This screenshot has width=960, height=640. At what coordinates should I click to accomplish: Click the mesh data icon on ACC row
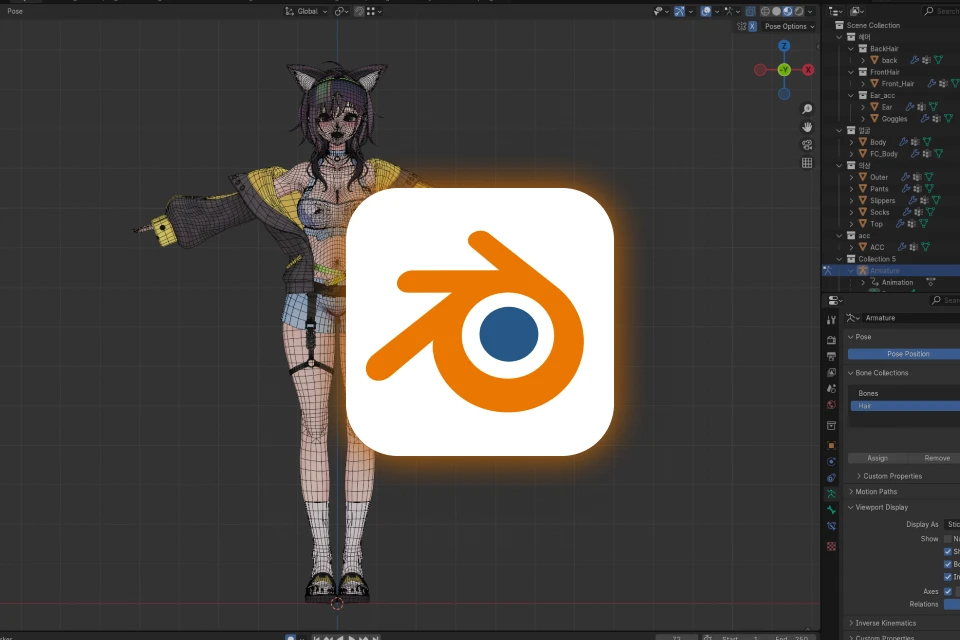pyautogui.click(x=925, y=247)
